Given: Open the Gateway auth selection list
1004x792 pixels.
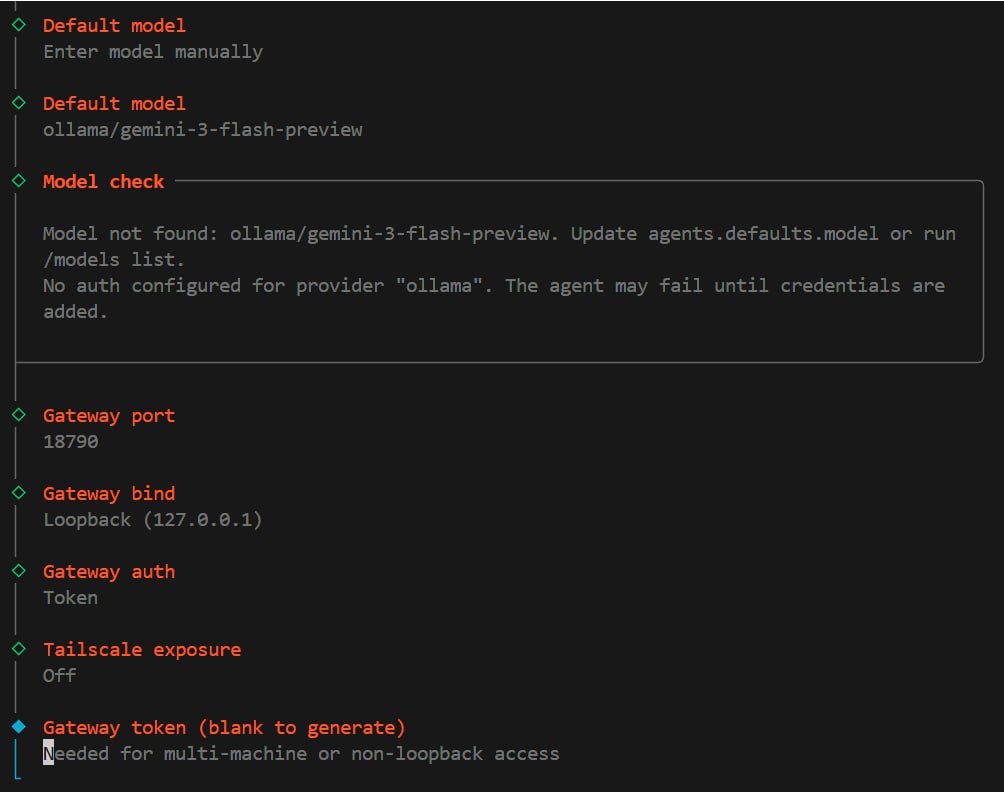Looking at the screenshot, I should pyautogui.click(x=109, y=571).
